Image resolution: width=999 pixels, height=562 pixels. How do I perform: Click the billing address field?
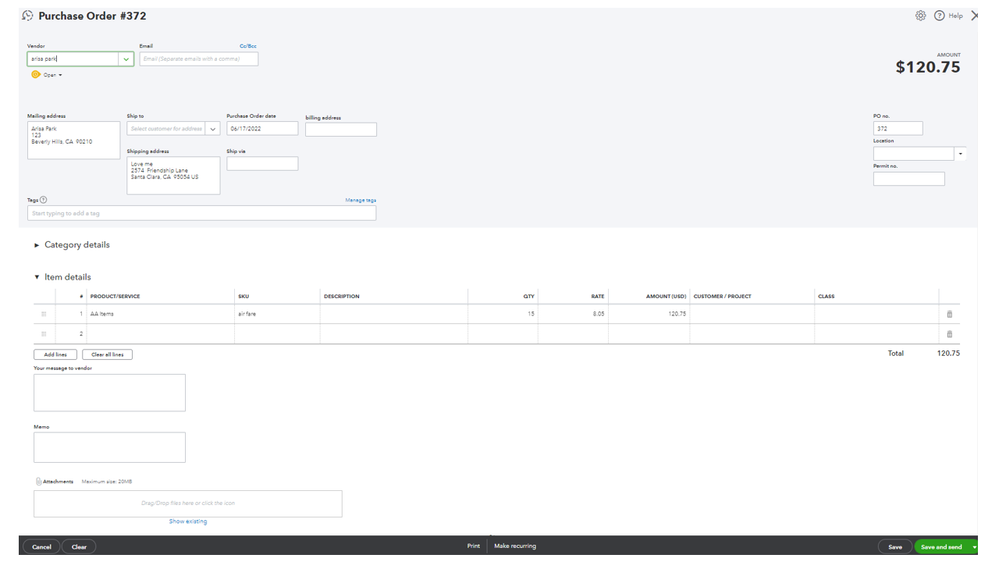coord(341,129)
